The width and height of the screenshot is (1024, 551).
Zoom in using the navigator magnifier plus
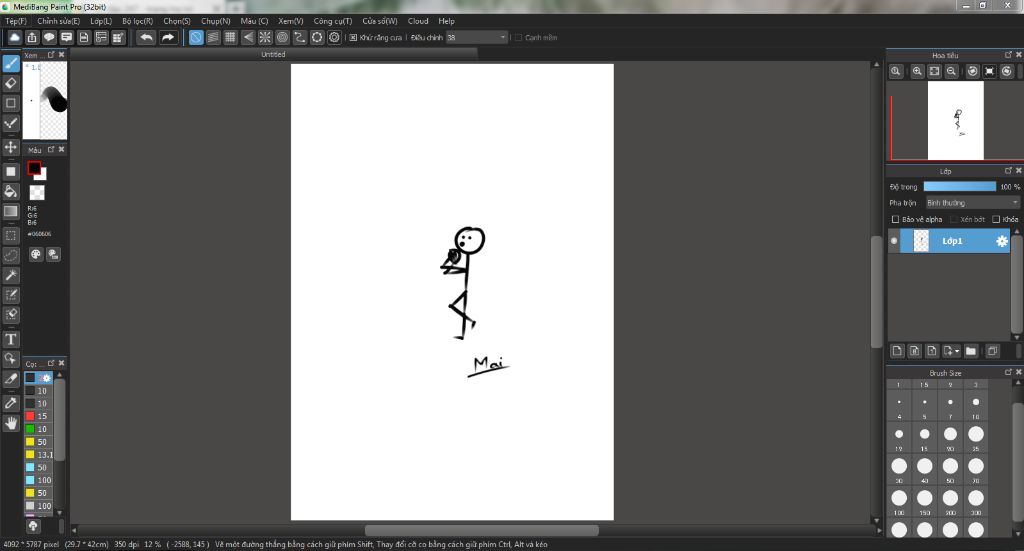(918, 71)
